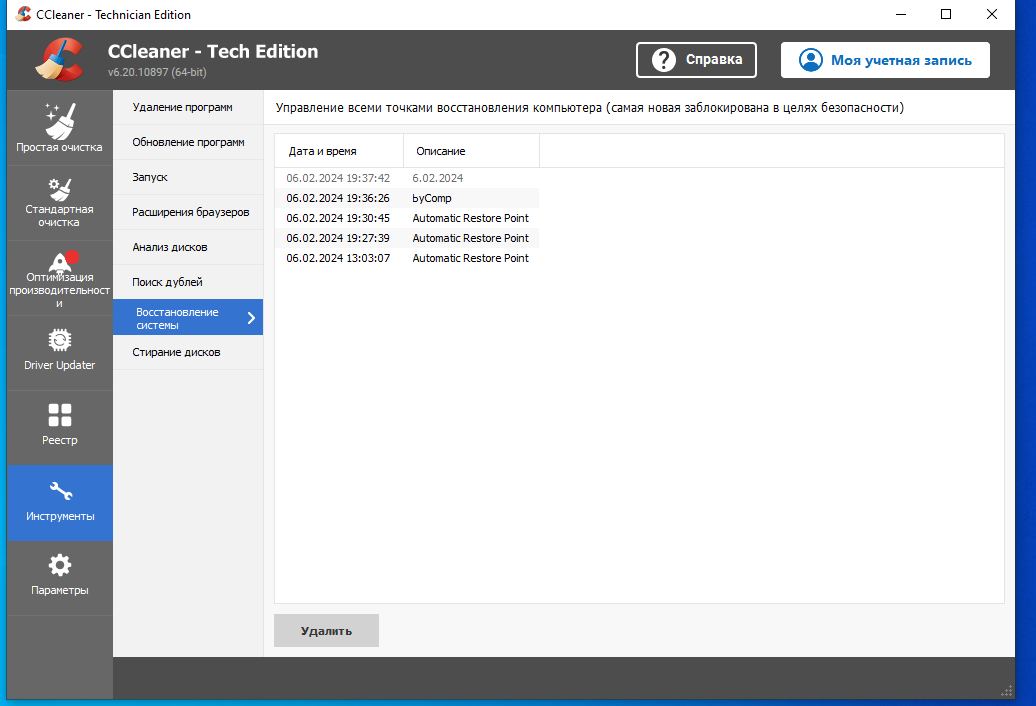Open Моя учетная запись account
Image resolution: width=1036 pixels, height=706 pixels.
click(885, 60)
